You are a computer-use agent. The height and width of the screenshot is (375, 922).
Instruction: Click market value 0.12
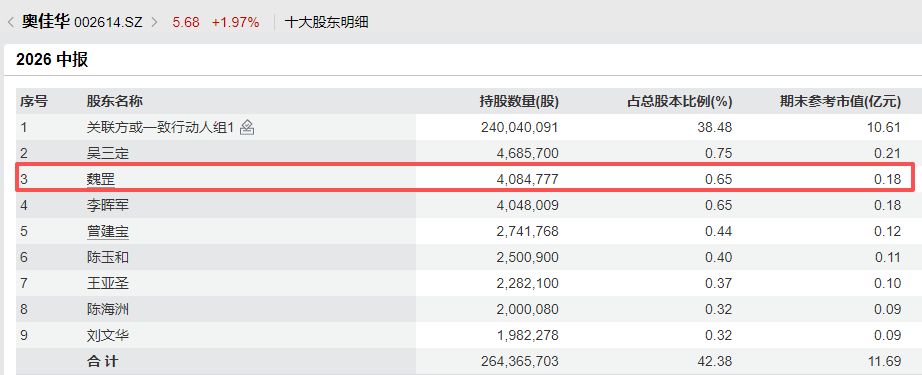click(x=887, y=232)
